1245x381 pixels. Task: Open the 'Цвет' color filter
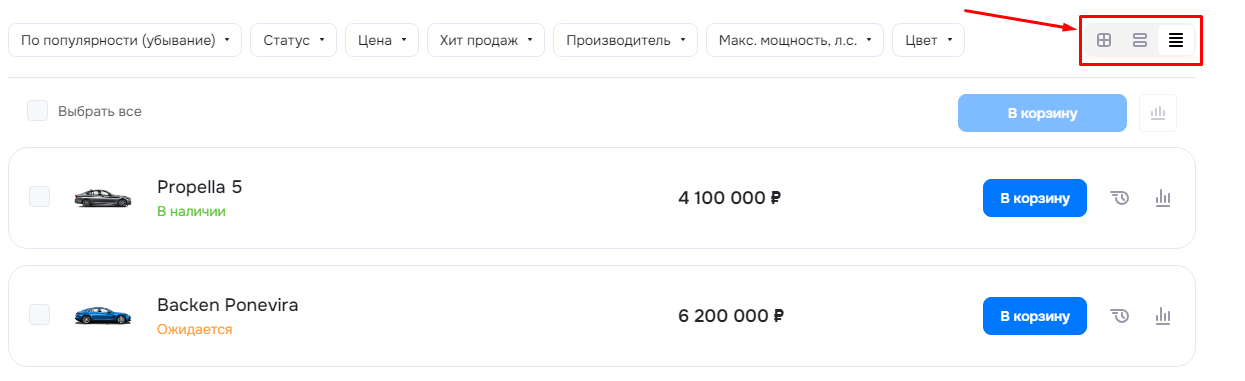pos(928,40)
